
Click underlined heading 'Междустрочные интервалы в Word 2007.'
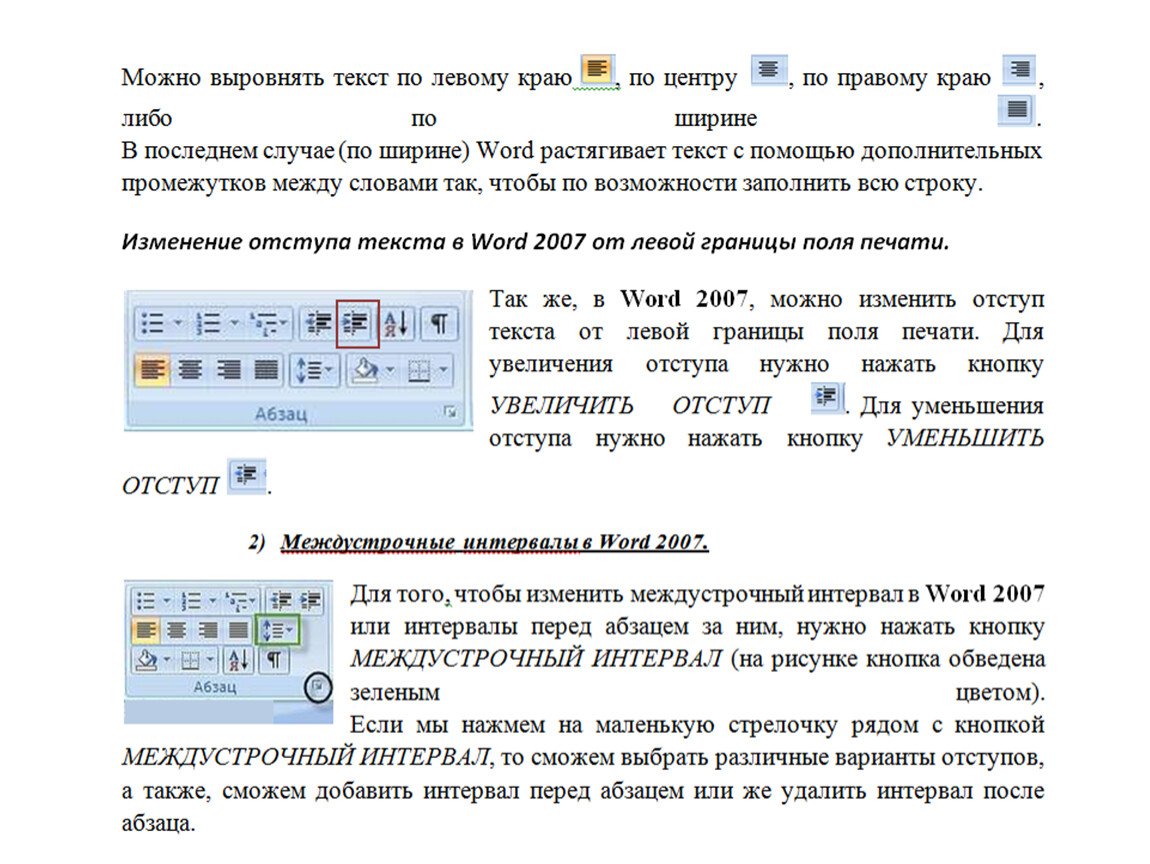494,542
